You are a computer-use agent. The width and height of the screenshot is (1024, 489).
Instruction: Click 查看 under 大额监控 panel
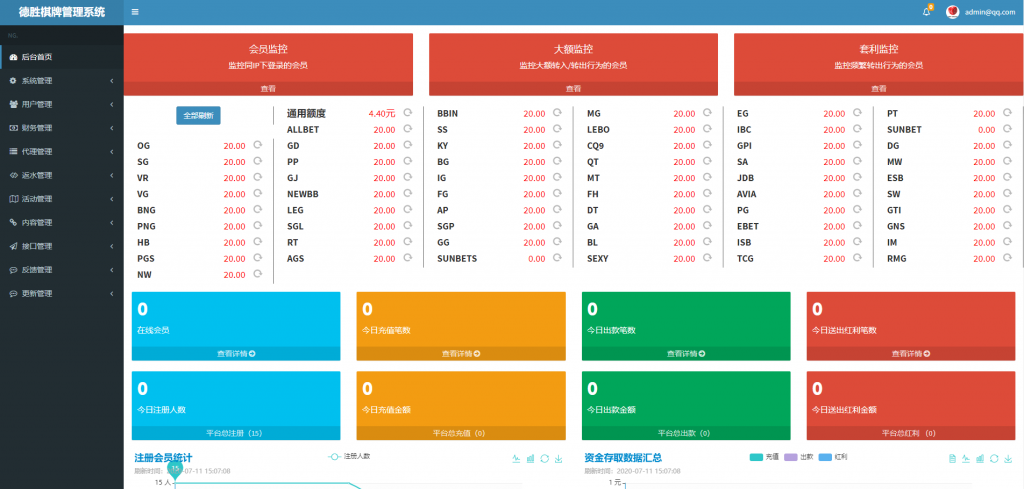(573, 88)
